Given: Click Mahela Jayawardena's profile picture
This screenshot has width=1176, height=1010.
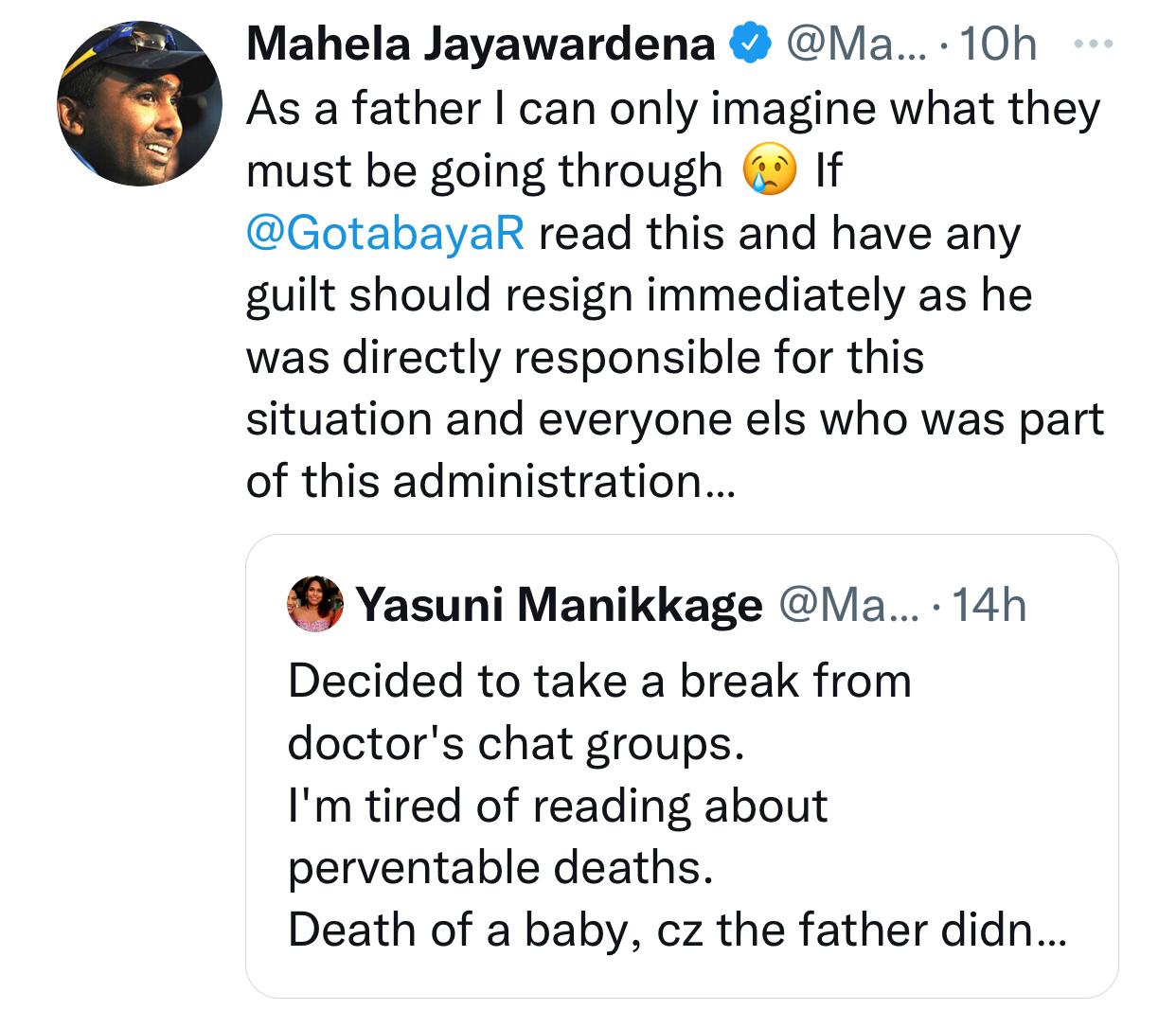Looking at the screenshot, I should (140, 104).
